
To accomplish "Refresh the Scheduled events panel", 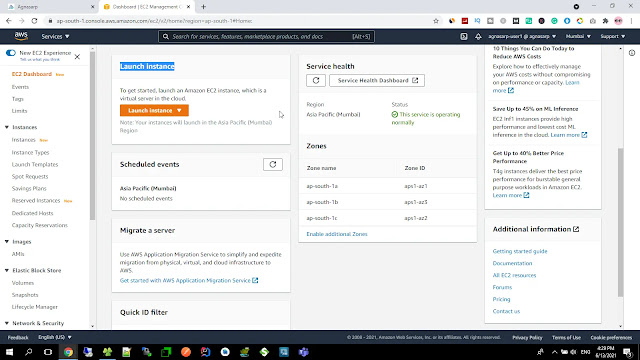I will click(273, 164).
